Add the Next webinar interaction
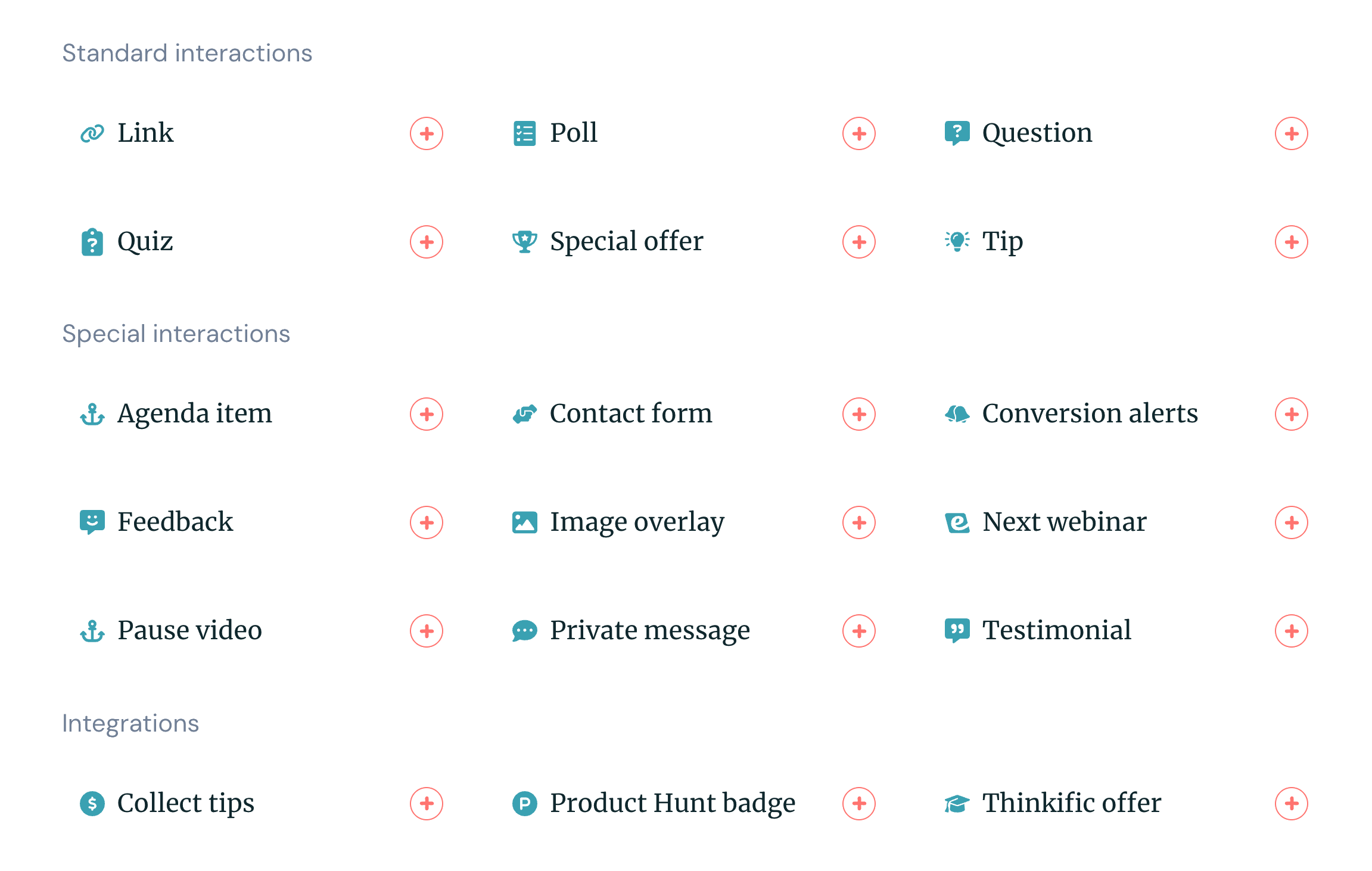The width and height of the screenshot is (1372, 871). coord(1291,522)
